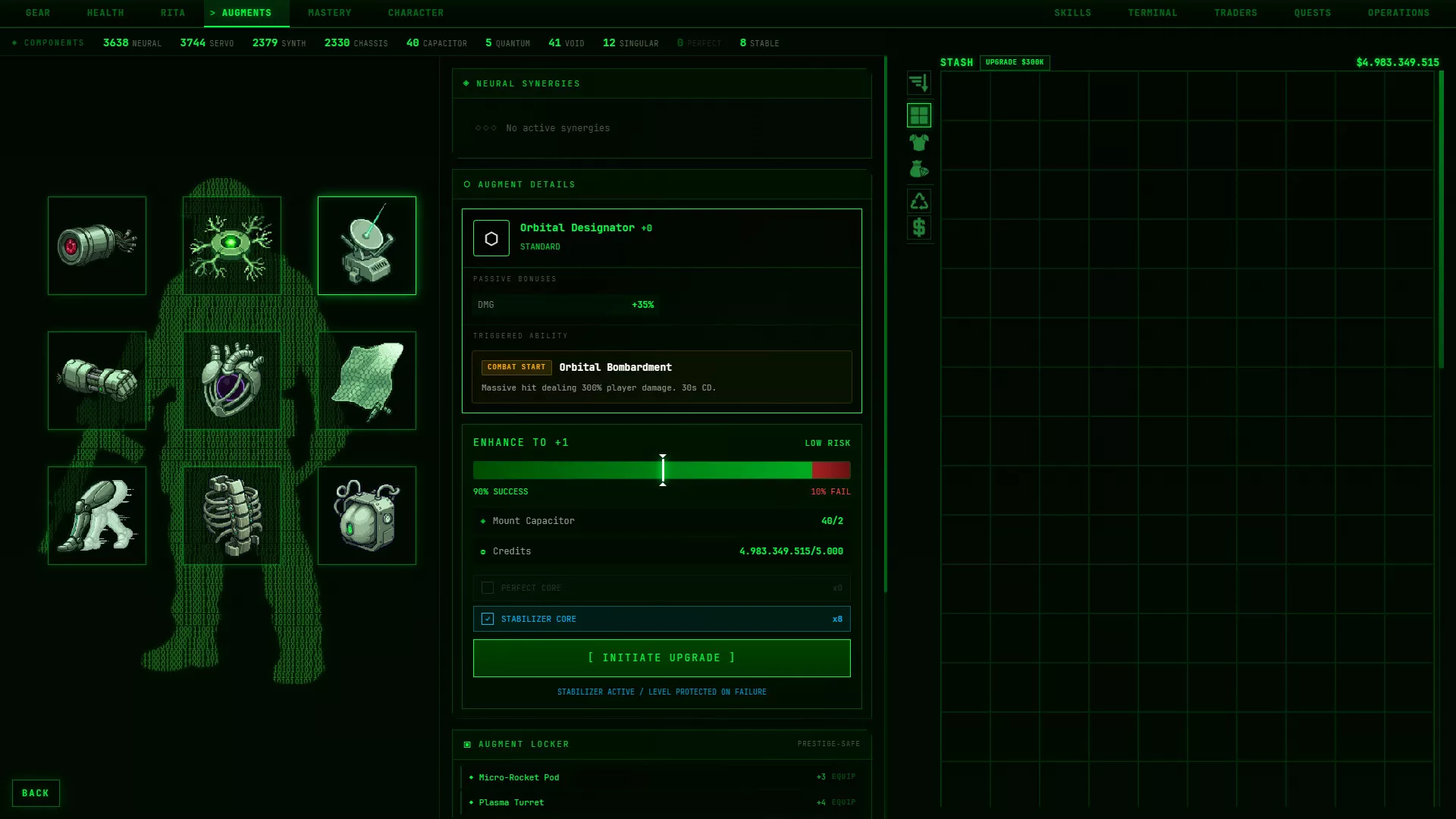This screenshot has height=819, width=1456.
Task: Click the Orbital Bombardment ability card
Action: pyautogui.click(x=662, y=377)
